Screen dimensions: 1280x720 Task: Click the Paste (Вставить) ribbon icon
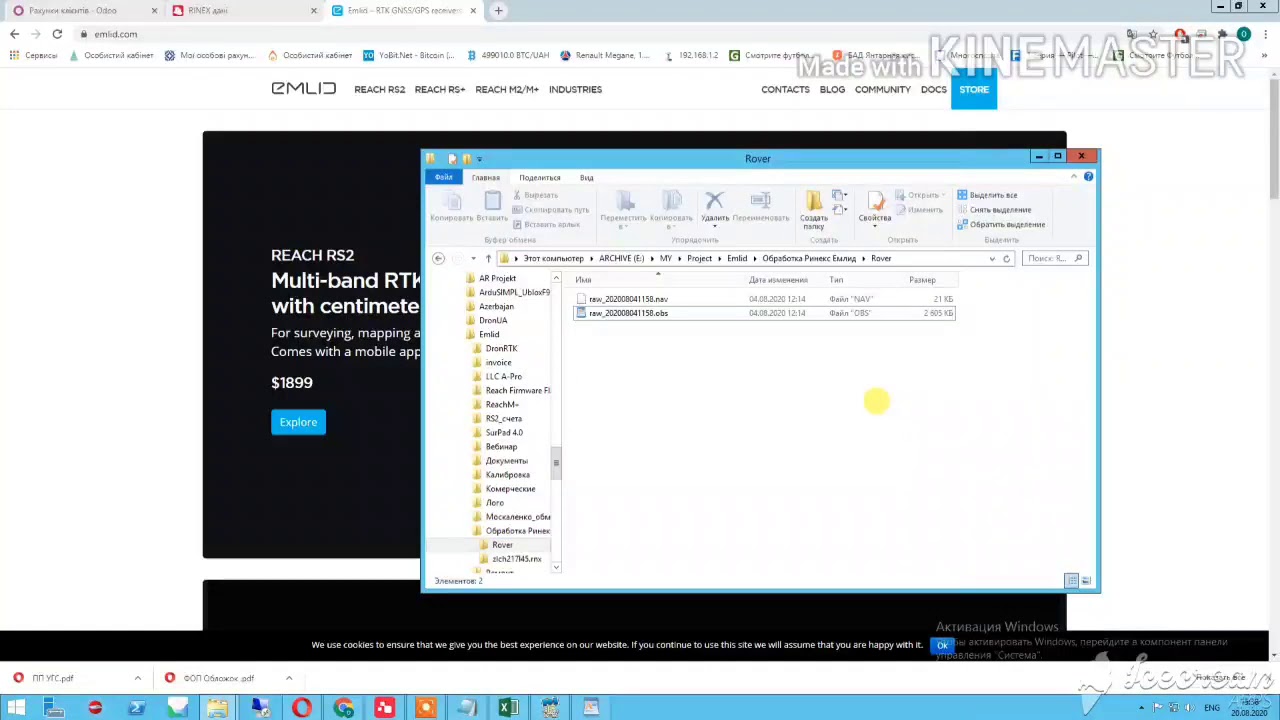click(x=492, y=202)
